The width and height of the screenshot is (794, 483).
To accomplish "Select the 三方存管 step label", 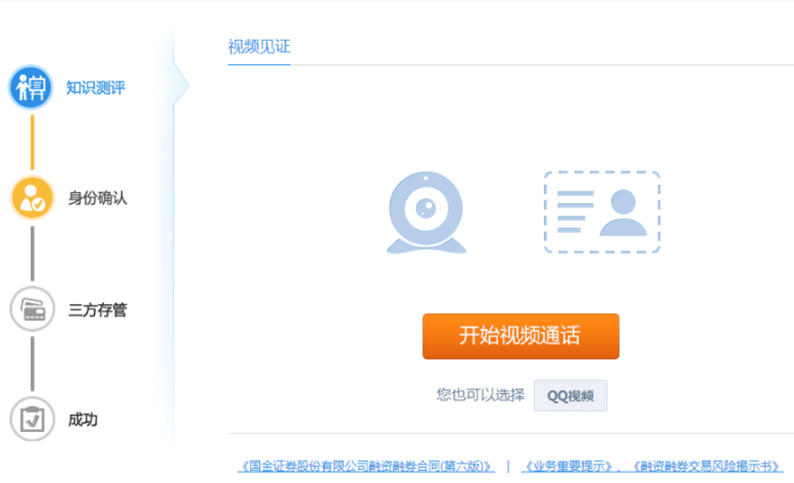I will 97,310.
